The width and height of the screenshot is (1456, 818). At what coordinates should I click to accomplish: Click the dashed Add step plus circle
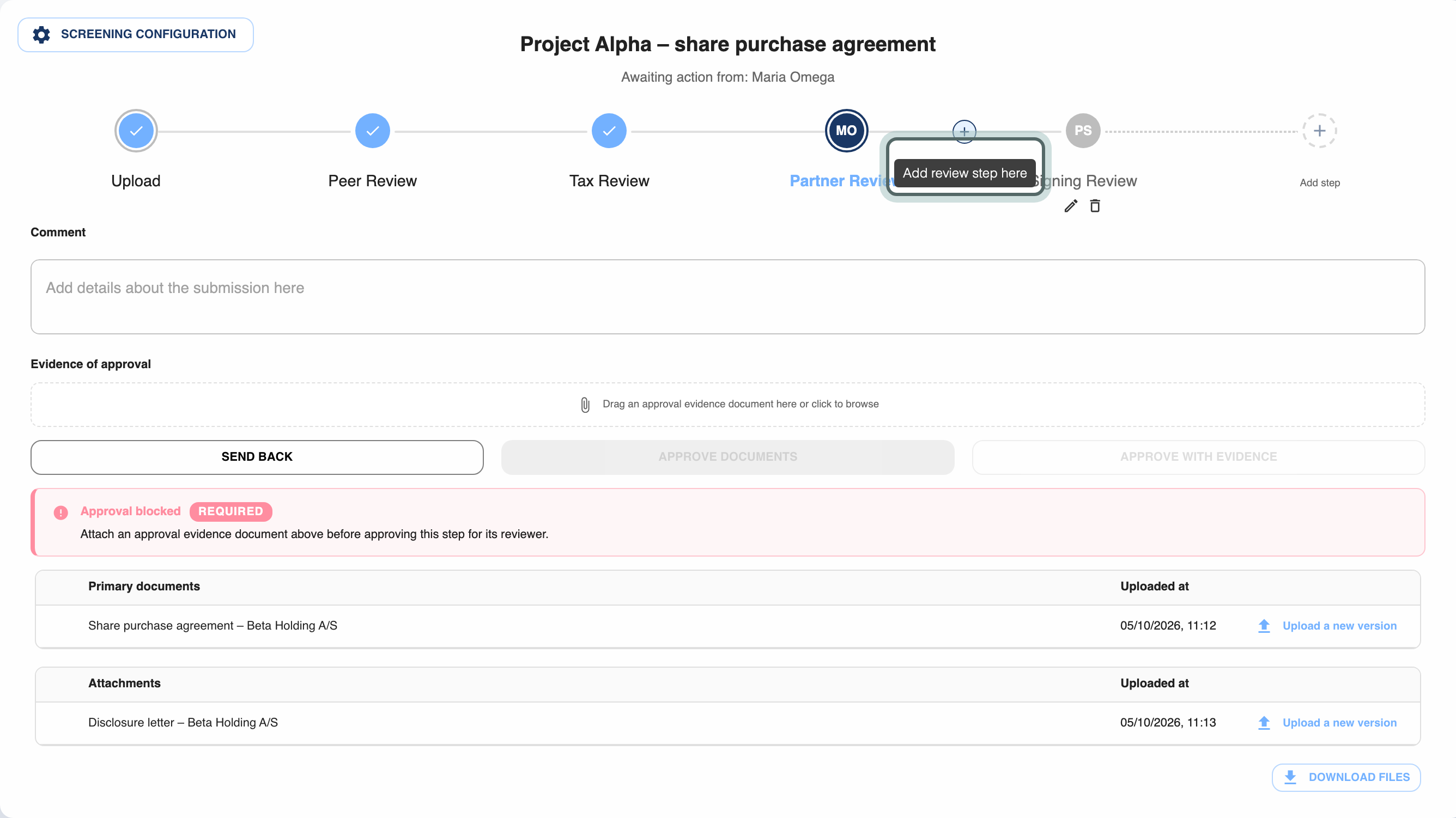(x=1319, y=131)
